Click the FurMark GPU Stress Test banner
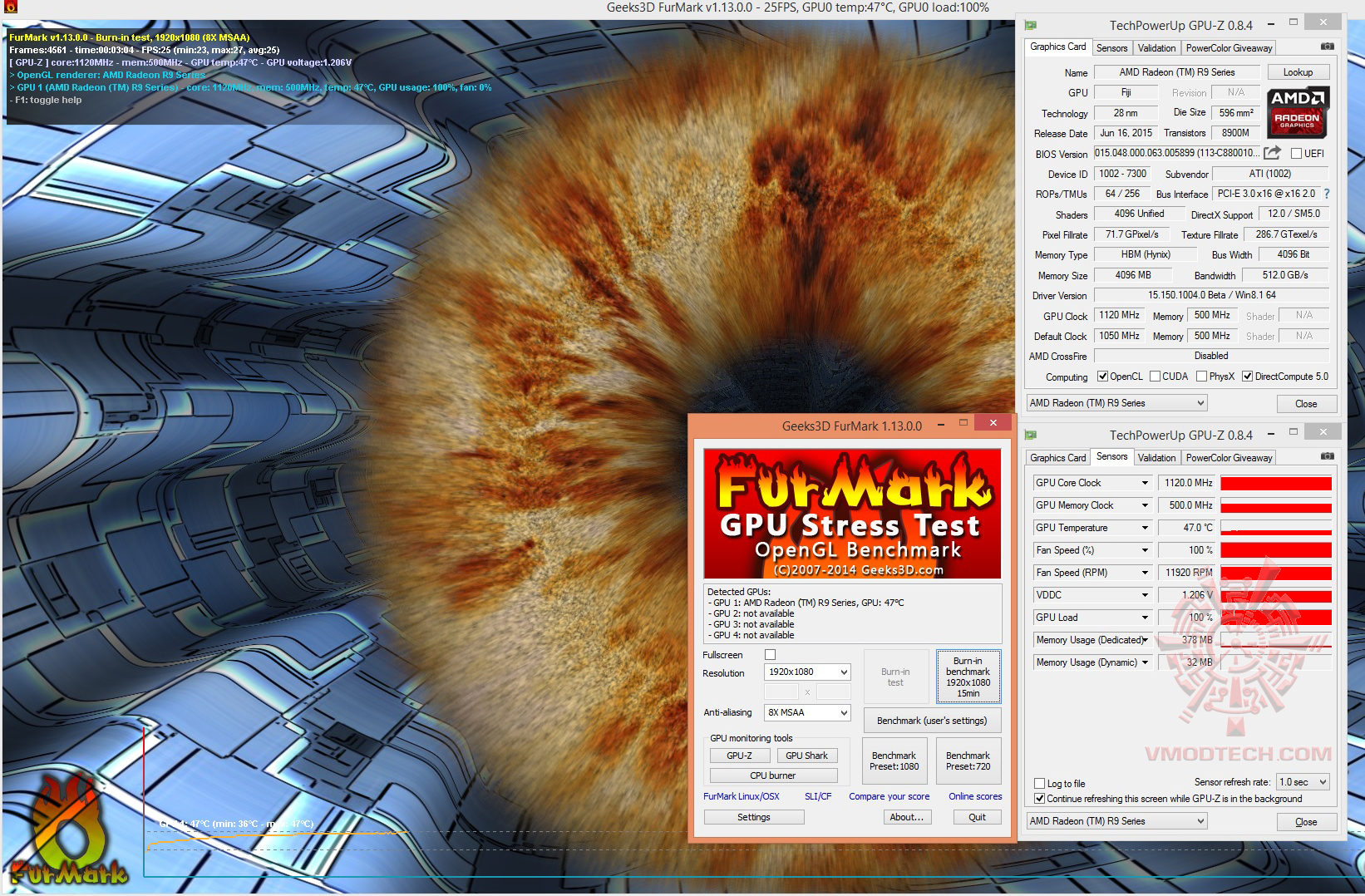This screenshot has width=1365, height=896. click(x=852, y=514)
